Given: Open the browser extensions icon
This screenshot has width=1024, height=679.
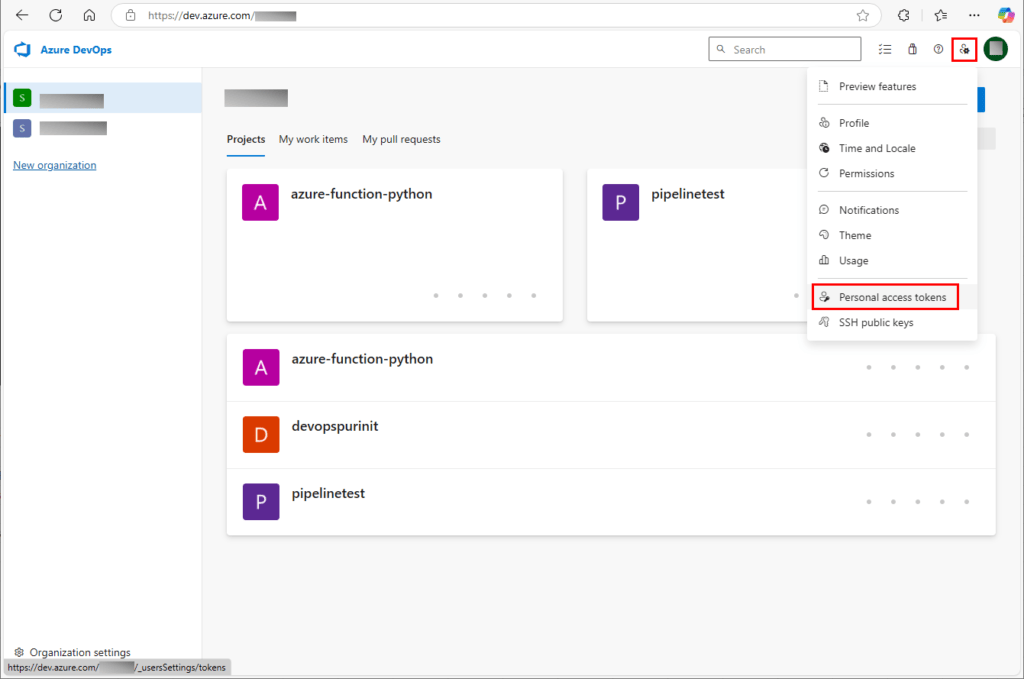Looking at the screenshot, I should [904, 15].
